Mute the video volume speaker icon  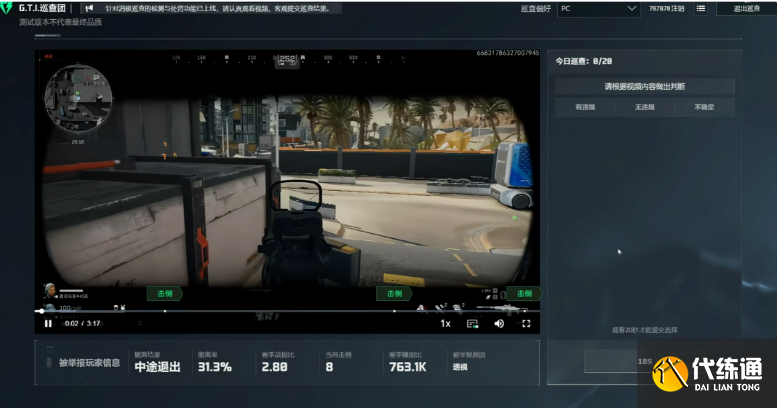[x=499, y=324]
